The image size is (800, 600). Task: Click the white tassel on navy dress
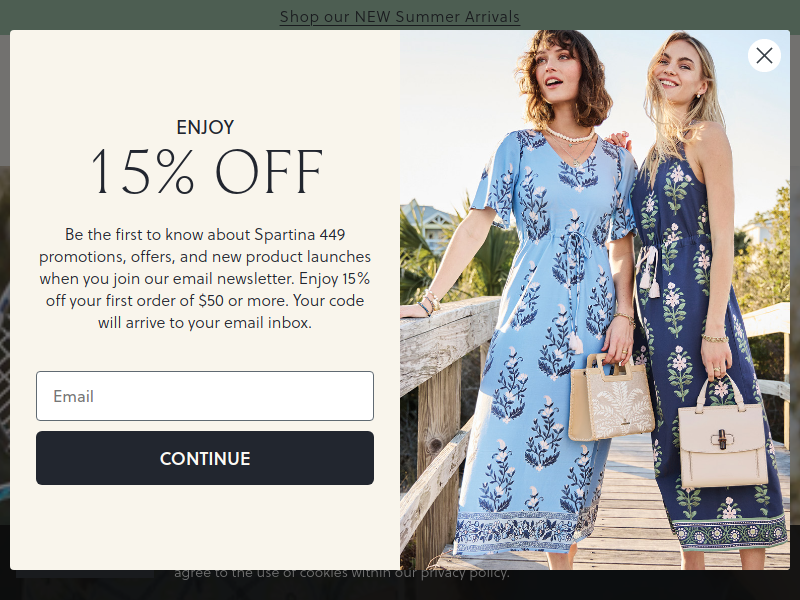pos(654,285)
